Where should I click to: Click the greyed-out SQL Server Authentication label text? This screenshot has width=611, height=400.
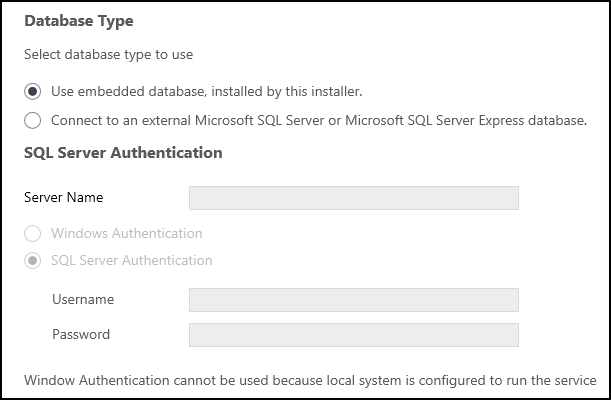coord(132,260)
